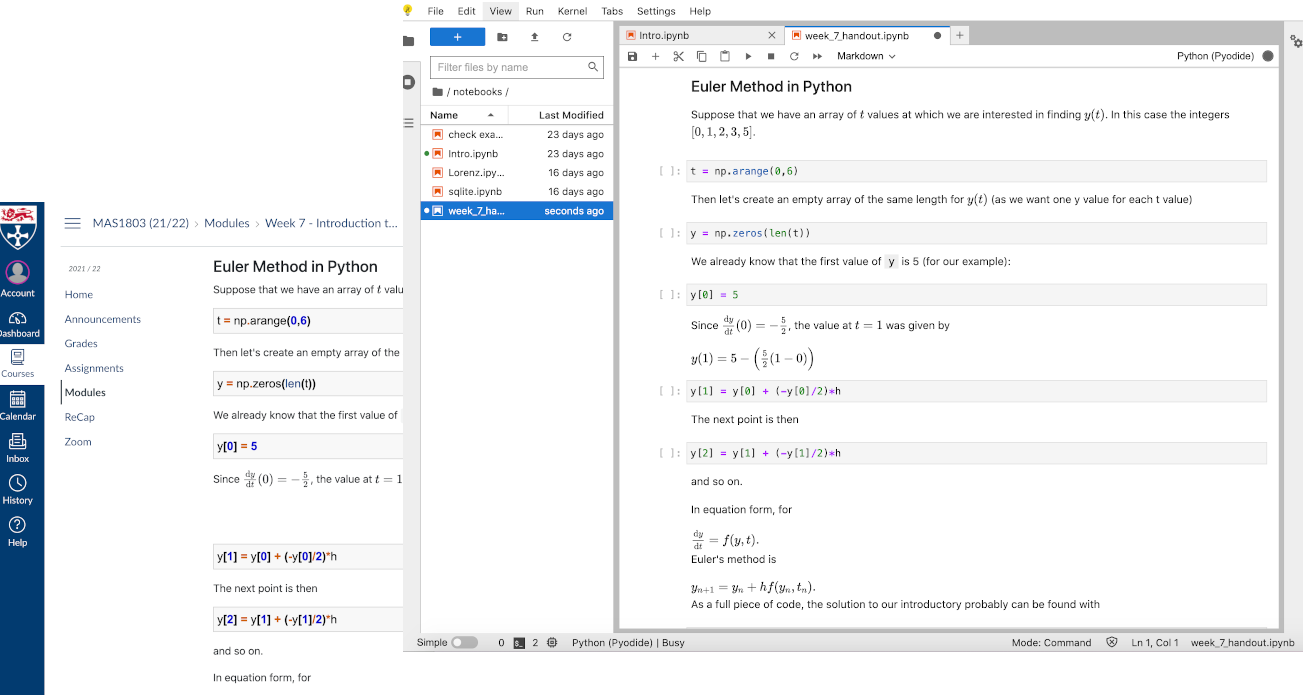This screenshot has width=1305, height=700.
Task: Run the selected cell with play icon
Action: pos(748,57)
